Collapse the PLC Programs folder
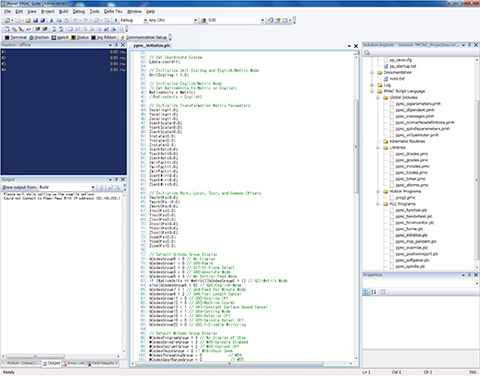 pyautogui.click(x=378, y=204)
